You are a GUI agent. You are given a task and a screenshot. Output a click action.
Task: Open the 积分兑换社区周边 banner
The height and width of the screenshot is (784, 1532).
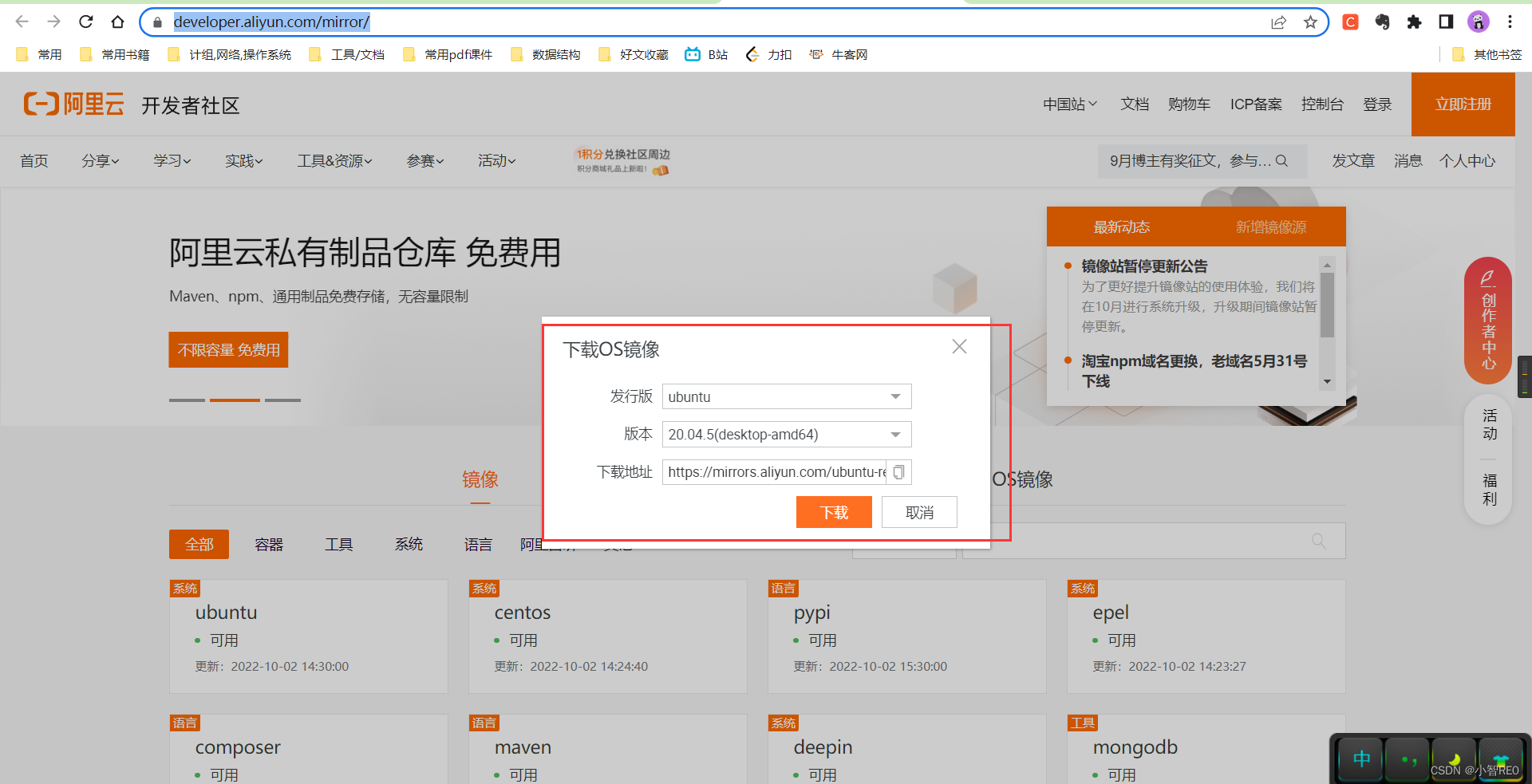[x=622, y=160]
